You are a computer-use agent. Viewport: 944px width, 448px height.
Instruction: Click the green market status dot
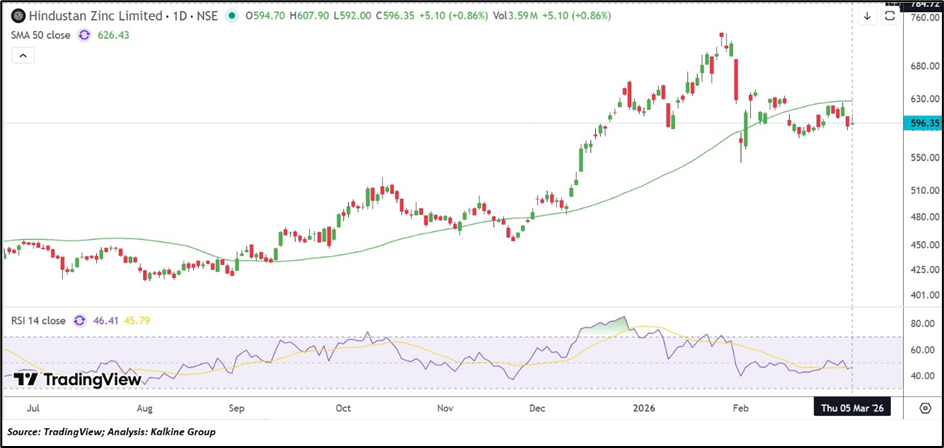click(233, 16)
